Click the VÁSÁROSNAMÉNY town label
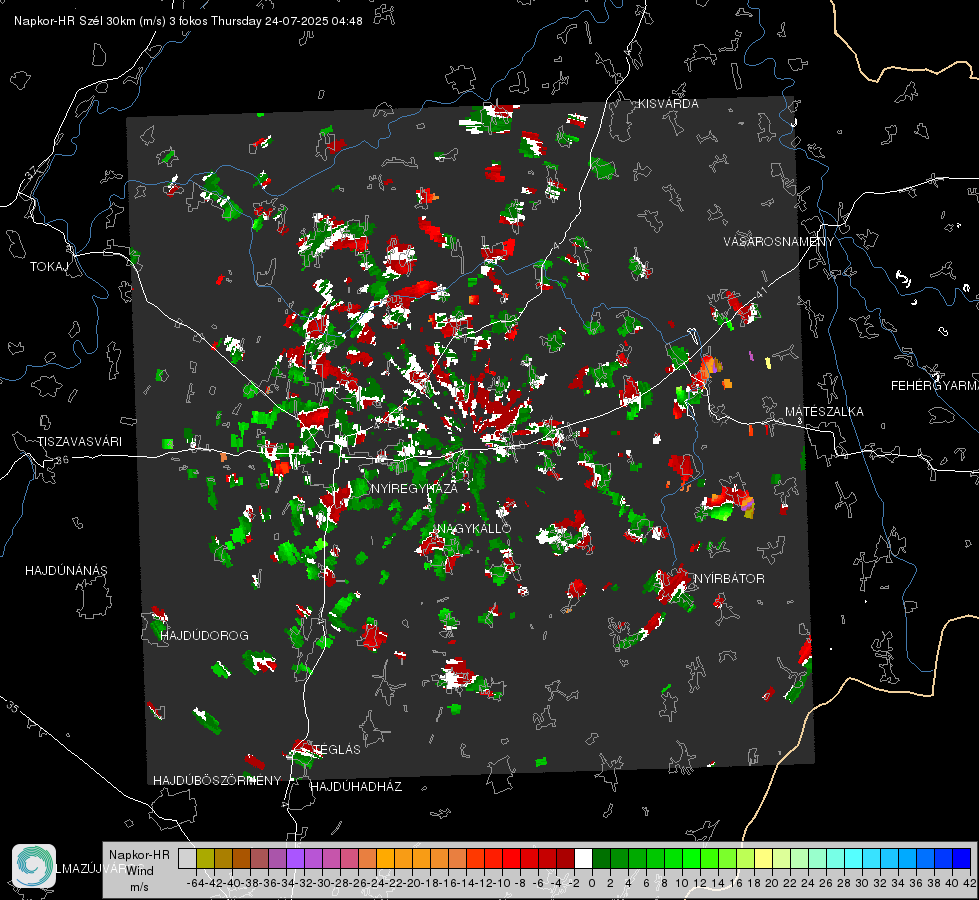 [779, 242]
